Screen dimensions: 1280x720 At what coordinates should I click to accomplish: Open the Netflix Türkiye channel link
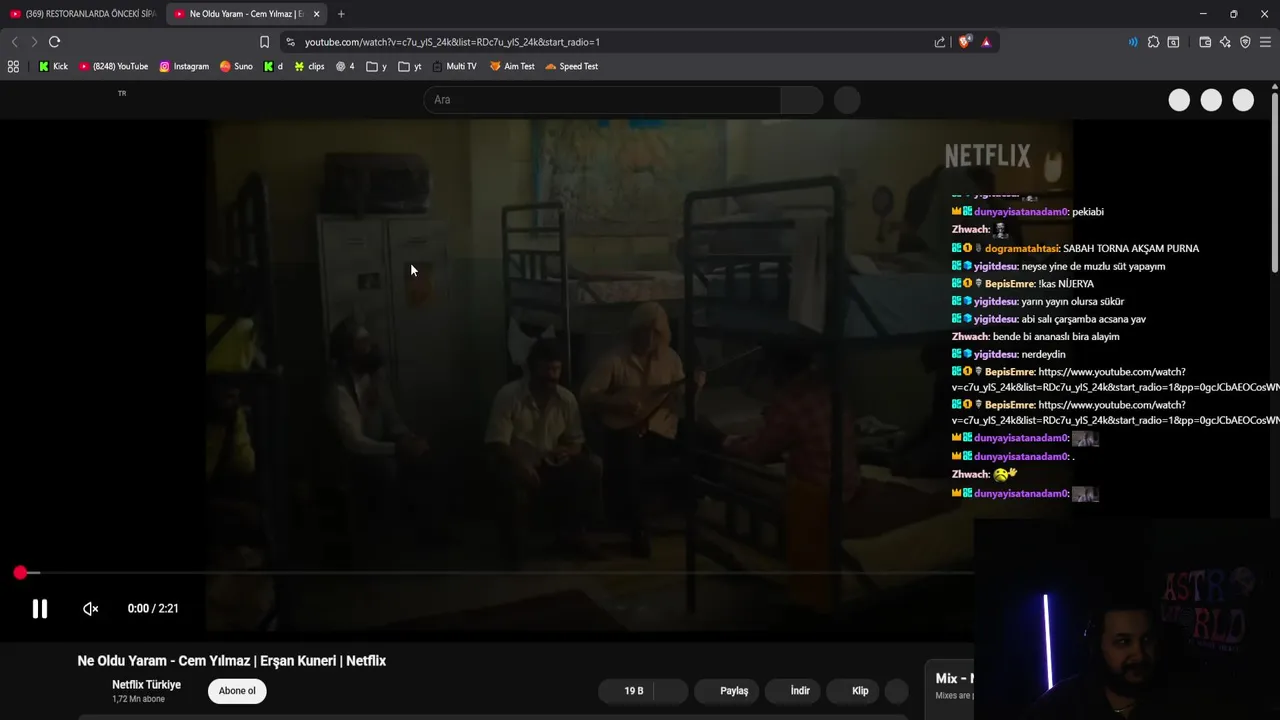point(146,685)
